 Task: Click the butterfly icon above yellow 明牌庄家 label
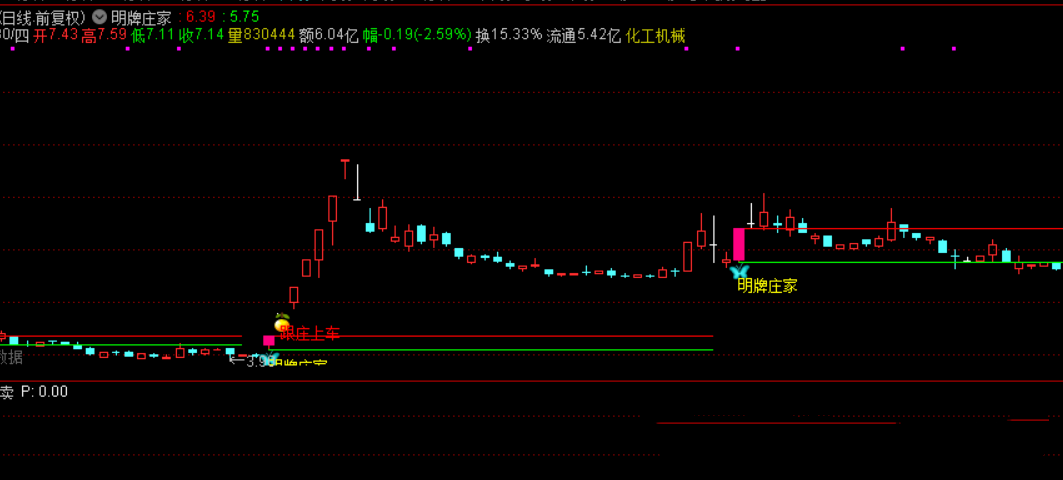pos(738,273)
